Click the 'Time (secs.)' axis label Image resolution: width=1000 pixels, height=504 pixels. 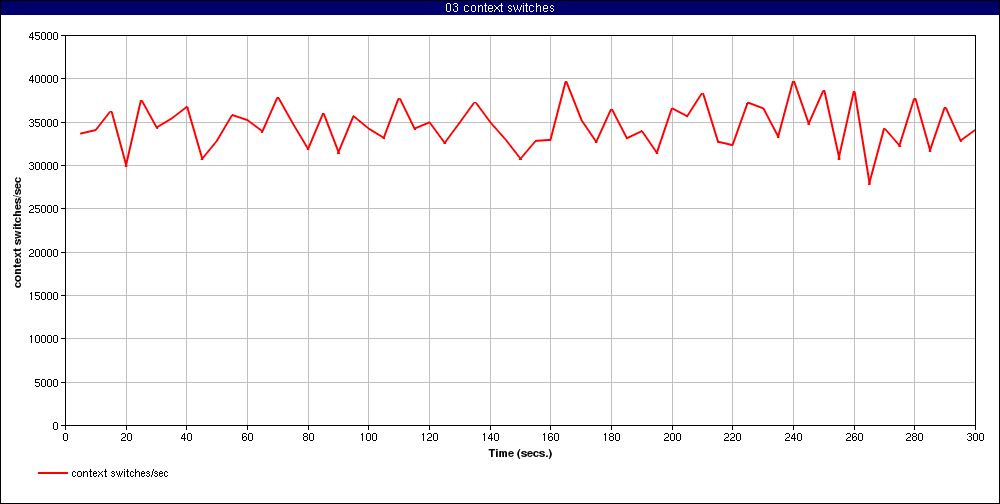[x=520, y=454]
